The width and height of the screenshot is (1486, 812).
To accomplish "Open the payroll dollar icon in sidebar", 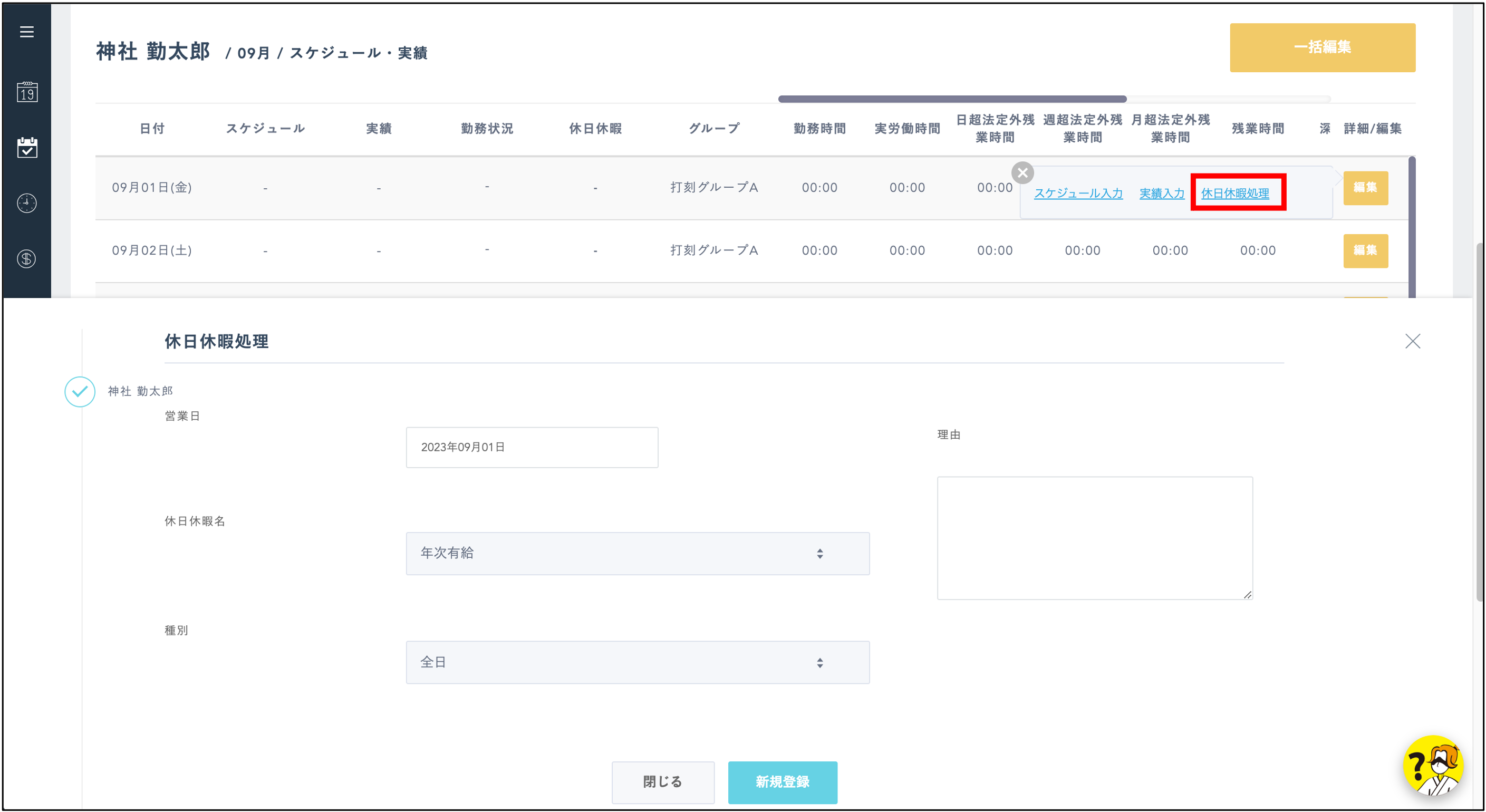I will pos(26,259).
